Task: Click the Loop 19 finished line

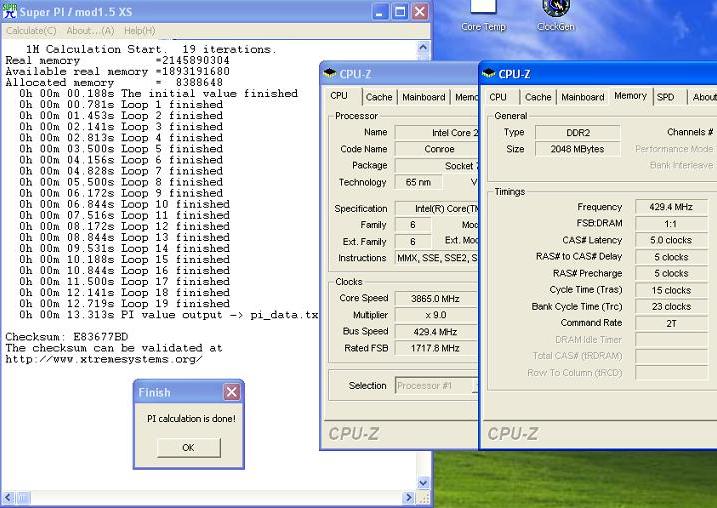Action: tap(124, 304)
